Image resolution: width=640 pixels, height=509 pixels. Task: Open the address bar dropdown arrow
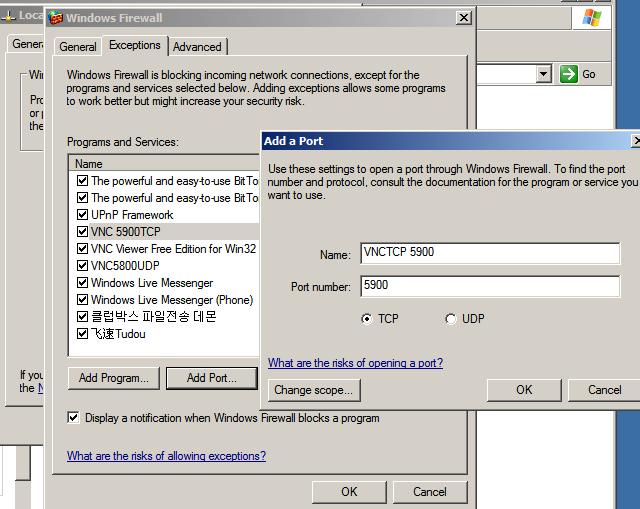(543, 74)
